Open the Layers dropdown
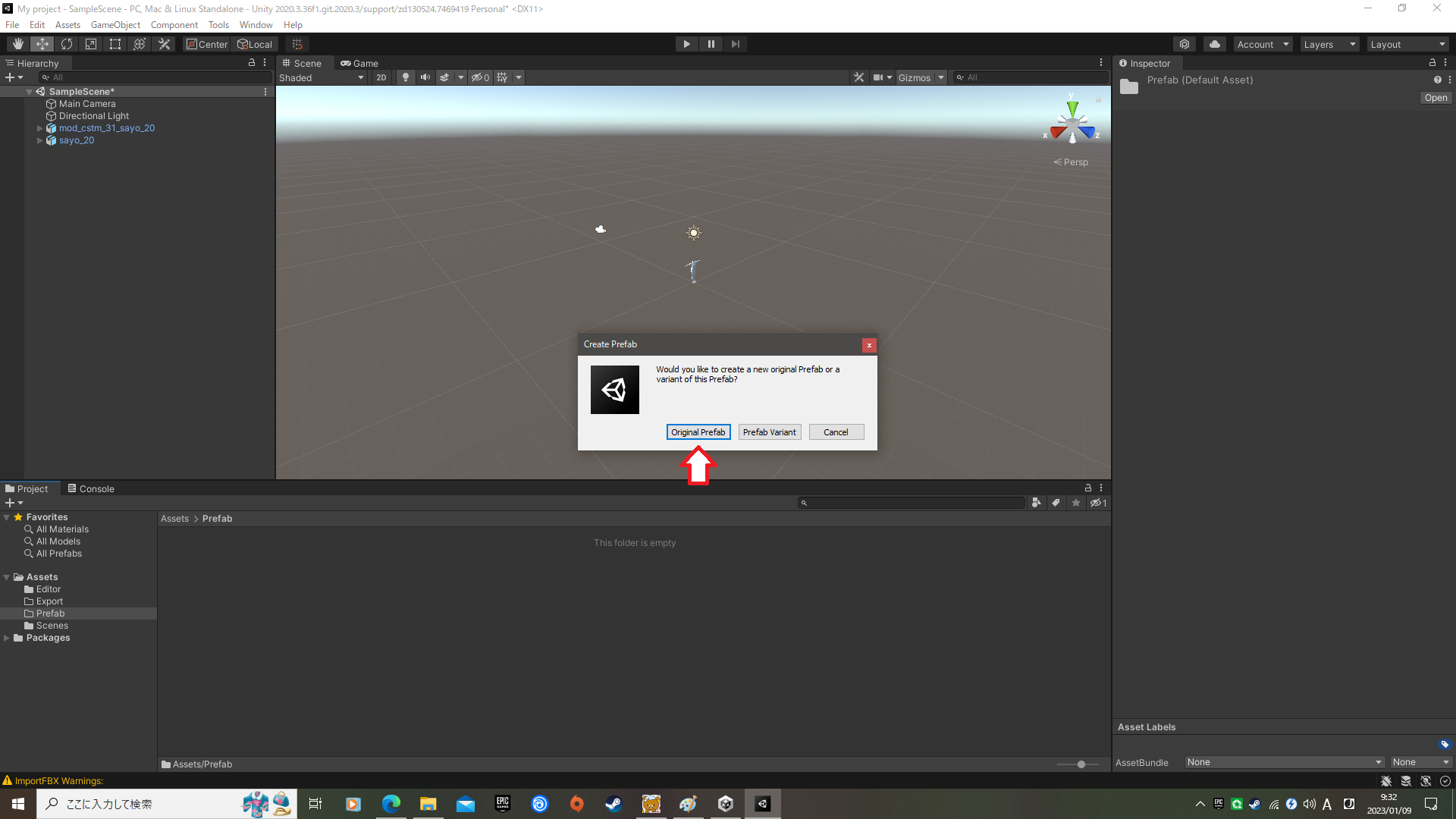Viewport: 1456px width, 819px height. coord(1329,44)
